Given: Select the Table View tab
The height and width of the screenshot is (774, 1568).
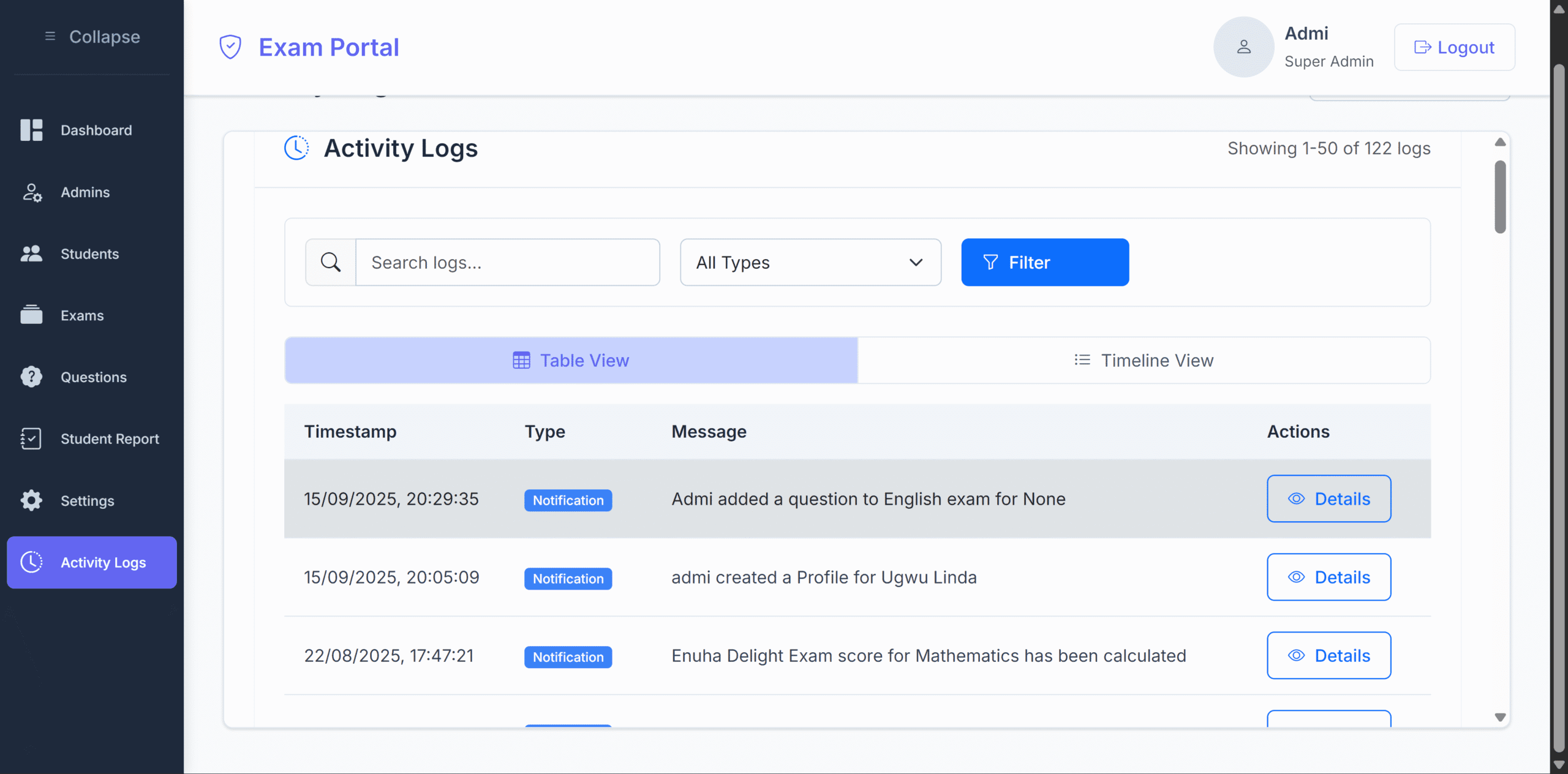Looking at the screenshot, I should (x=571, y=360).
